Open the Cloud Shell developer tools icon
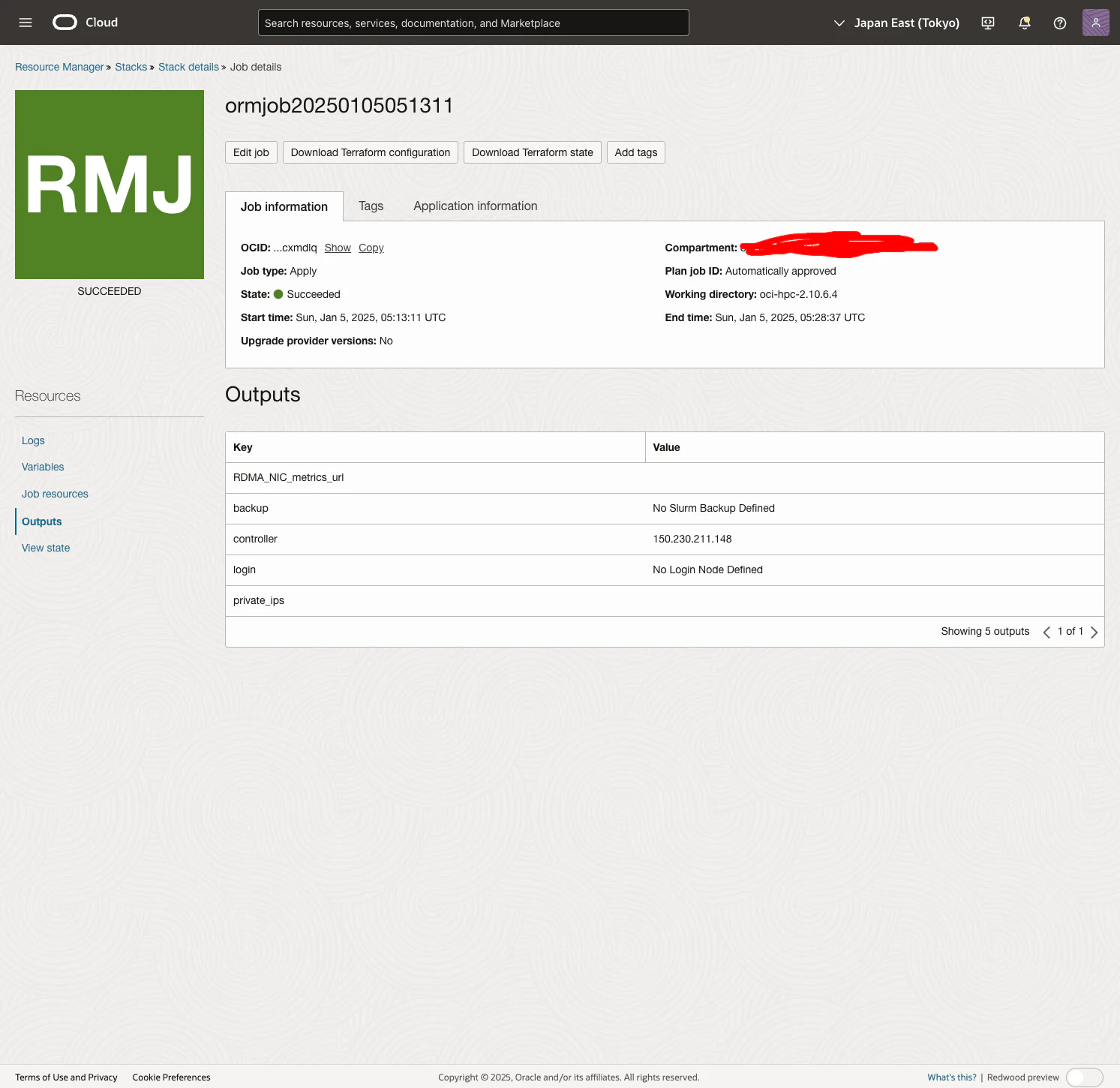 tap(988, 23)
